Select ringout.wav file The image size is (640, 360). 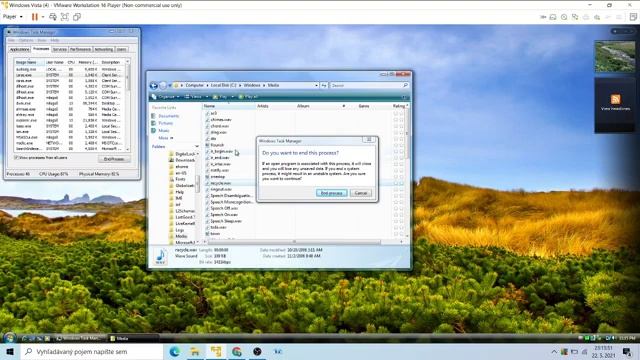click(218, 189)
